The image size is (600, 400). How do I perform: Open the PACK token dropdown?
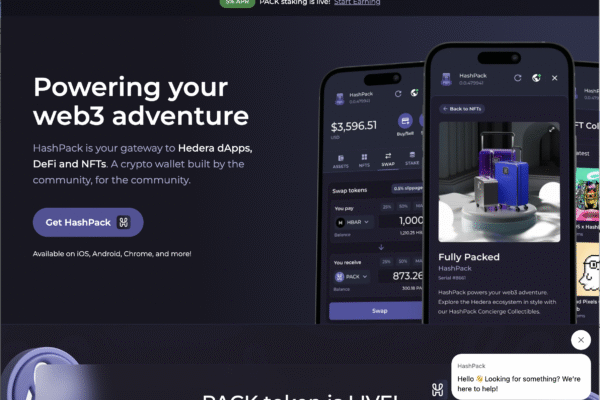click(352, 276)
